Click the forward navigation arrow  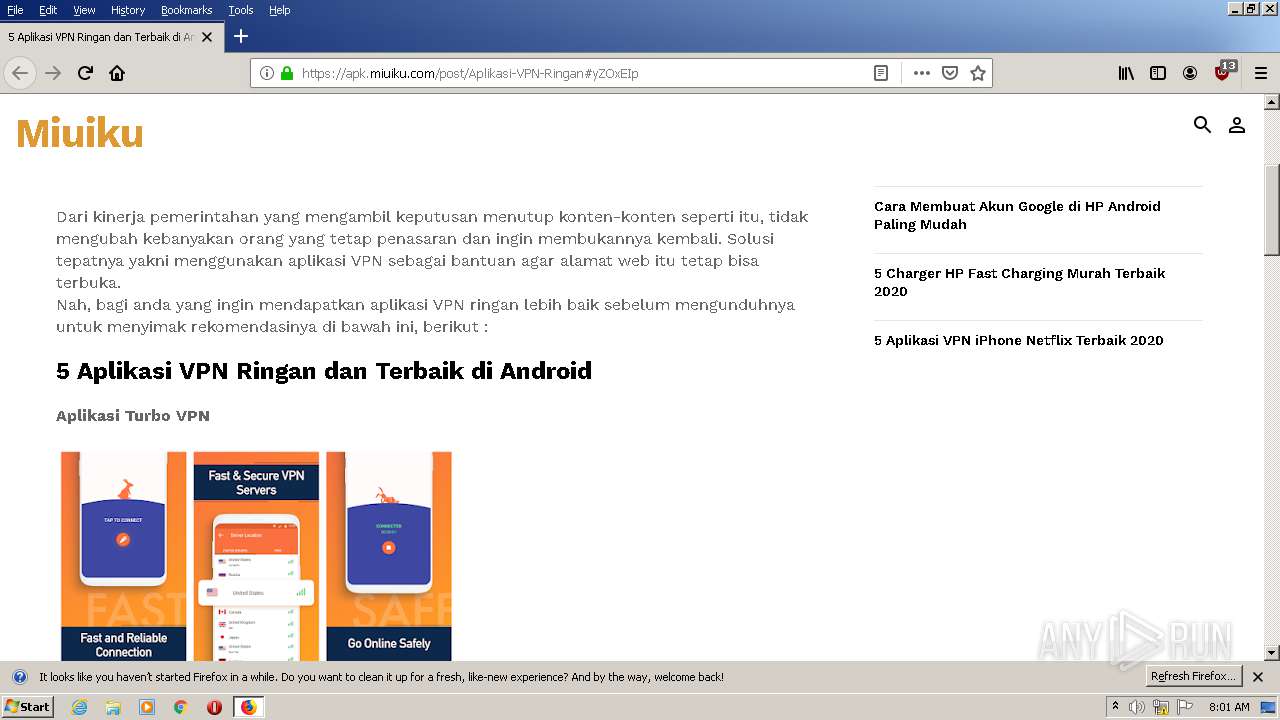tap(53, 73)
